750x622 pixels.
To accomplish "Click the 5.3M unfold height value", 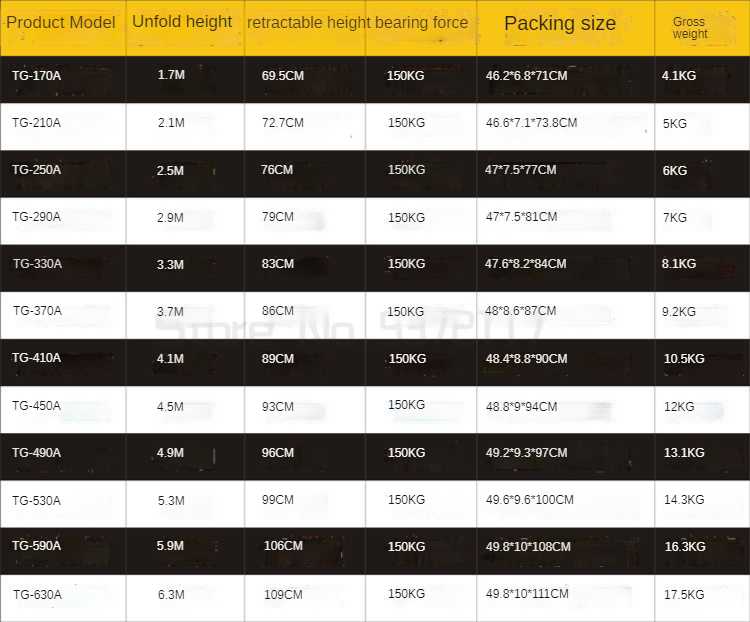I will (171, 500).
